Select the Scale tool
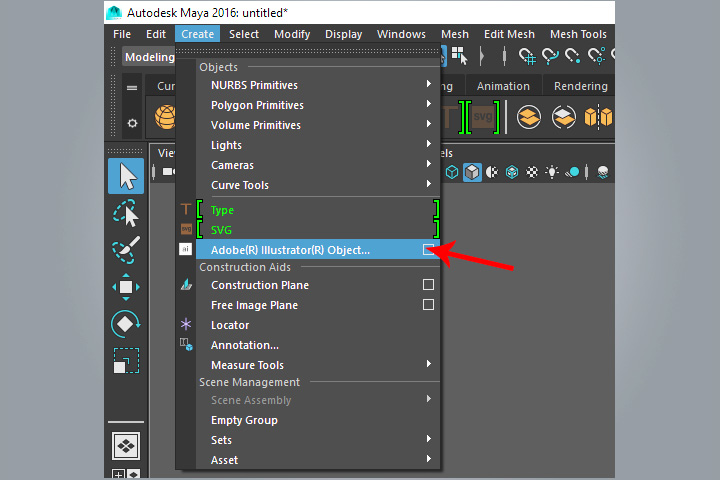Screen dimensions: 720x480 click(x=126, y=360)
